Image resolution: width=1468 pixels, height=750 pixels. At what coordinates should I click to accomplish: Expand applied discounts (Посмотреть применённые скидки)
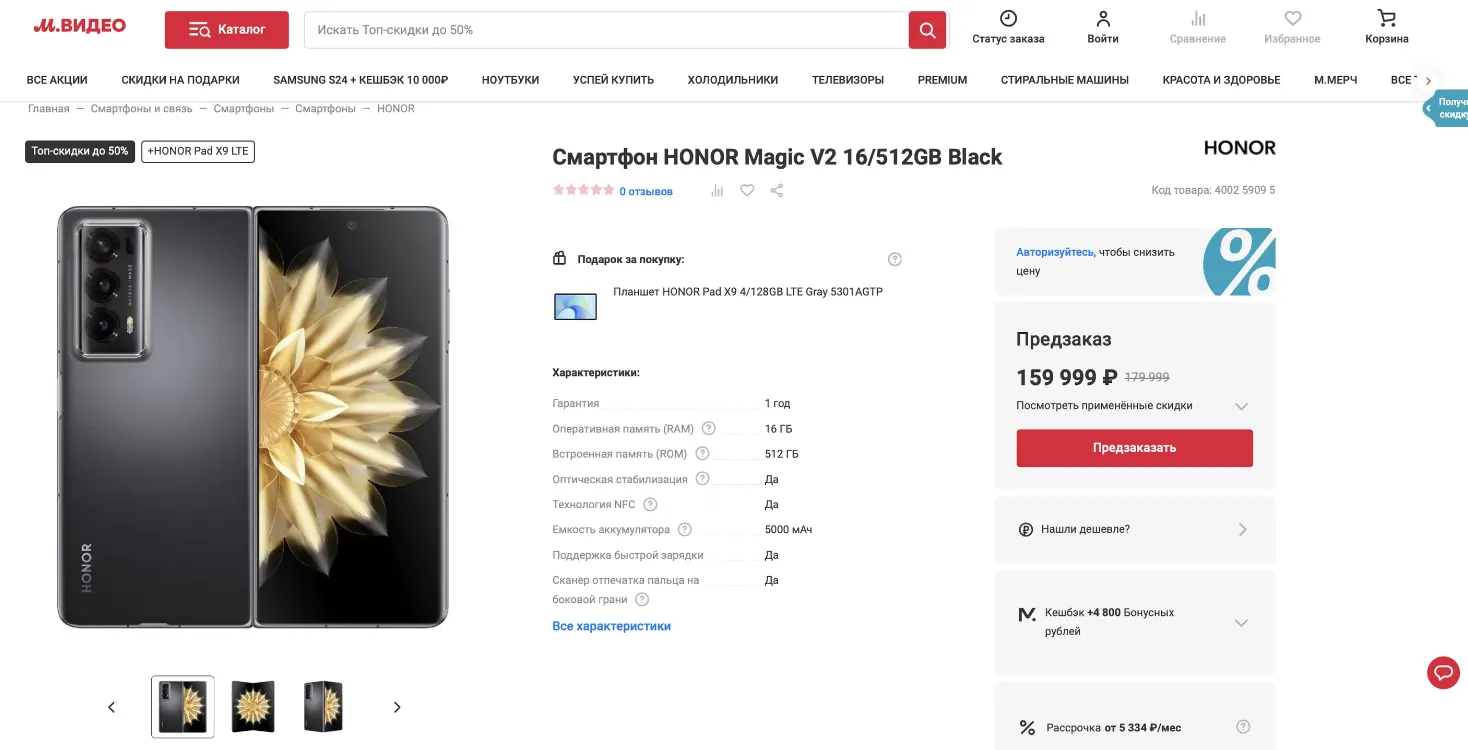click(x=1241, y=406)
